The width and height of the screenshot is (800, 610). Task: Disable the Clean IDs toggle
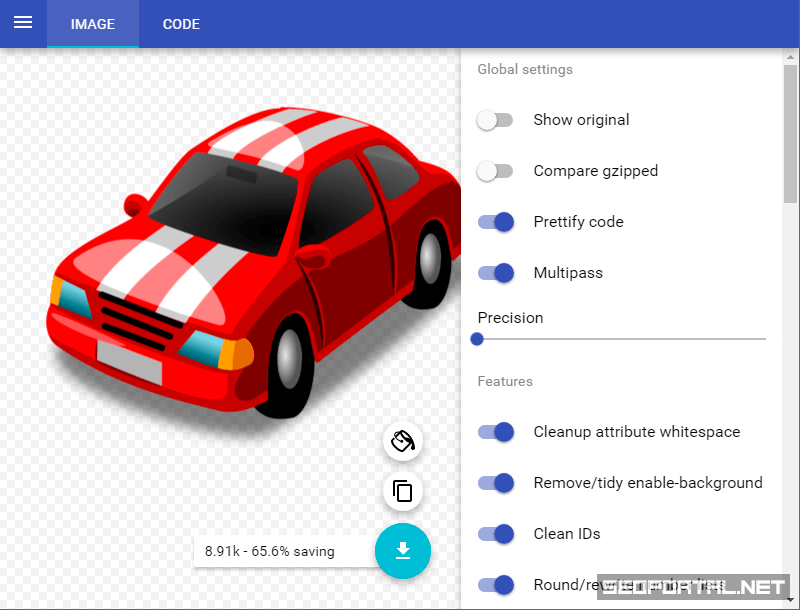(496, 534)
